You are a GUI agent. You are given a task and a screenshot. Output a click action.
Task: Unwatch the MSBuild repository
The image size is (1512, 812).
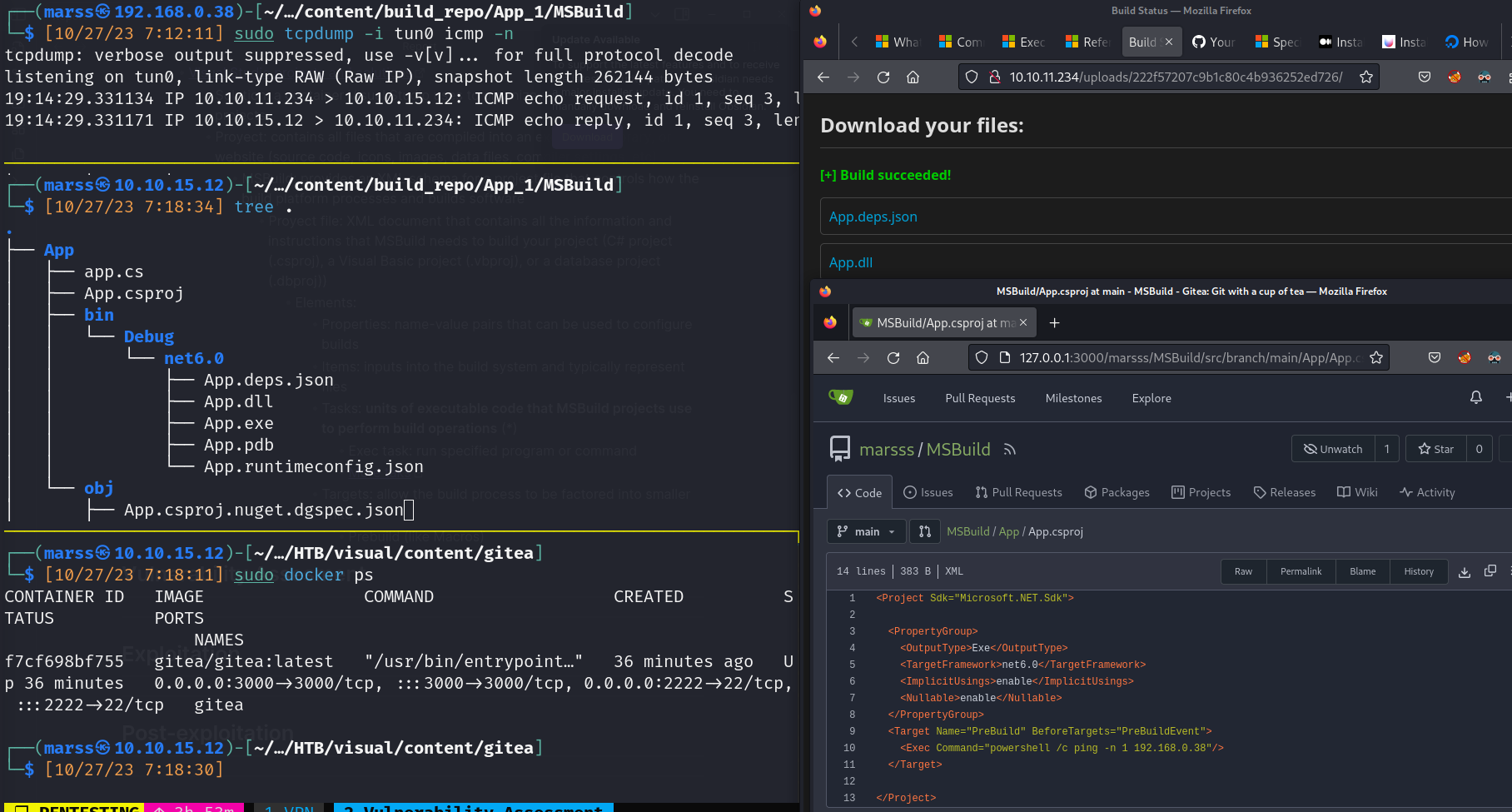(1333, 449)
